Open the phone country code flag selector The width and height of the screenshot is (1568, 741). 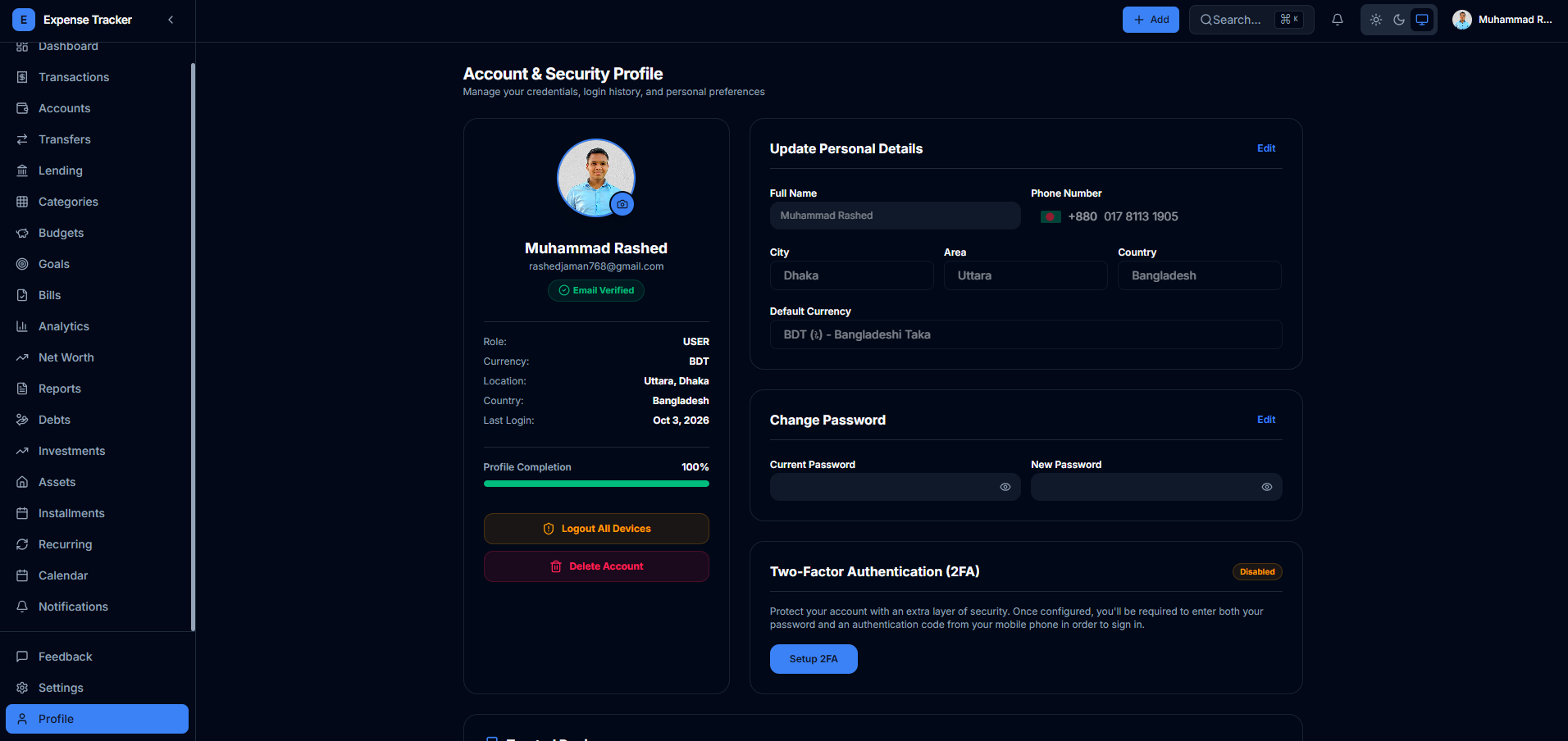(1051, 216)
